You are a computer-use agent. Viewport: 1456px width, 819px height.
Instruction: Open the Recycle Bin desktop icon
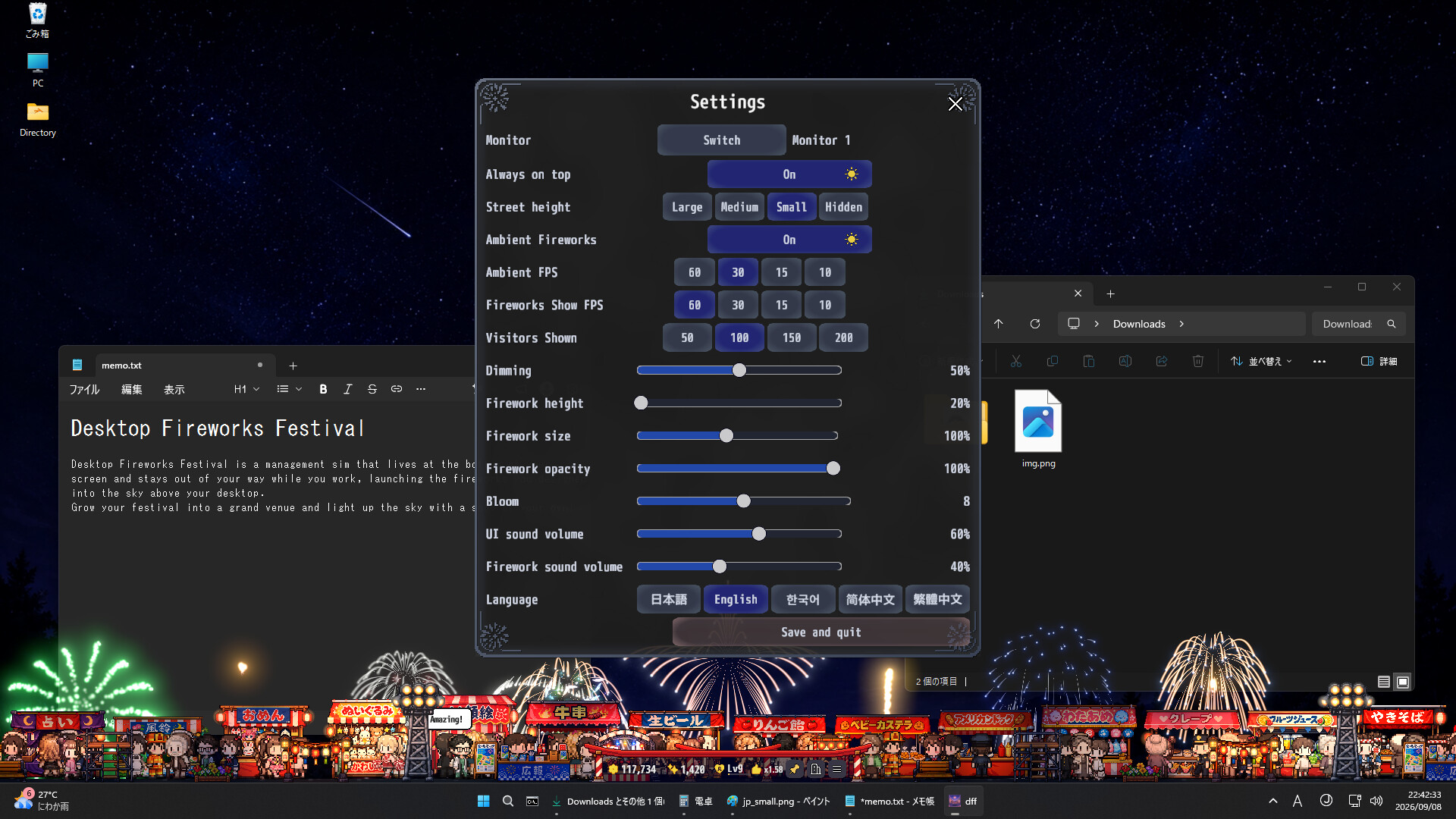pos(37,20)
